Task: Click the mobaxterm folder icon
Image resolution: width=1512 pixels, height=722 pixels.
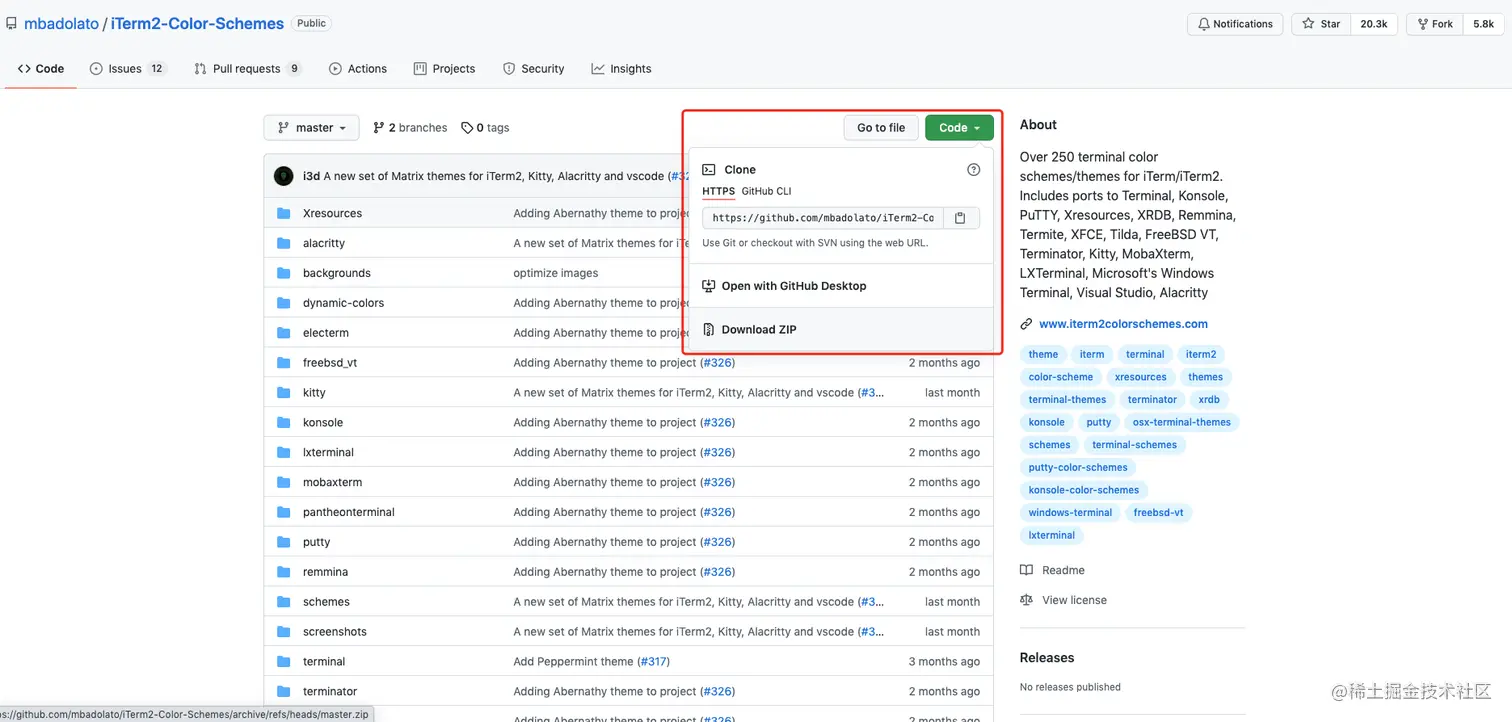Action: point(283,482)
